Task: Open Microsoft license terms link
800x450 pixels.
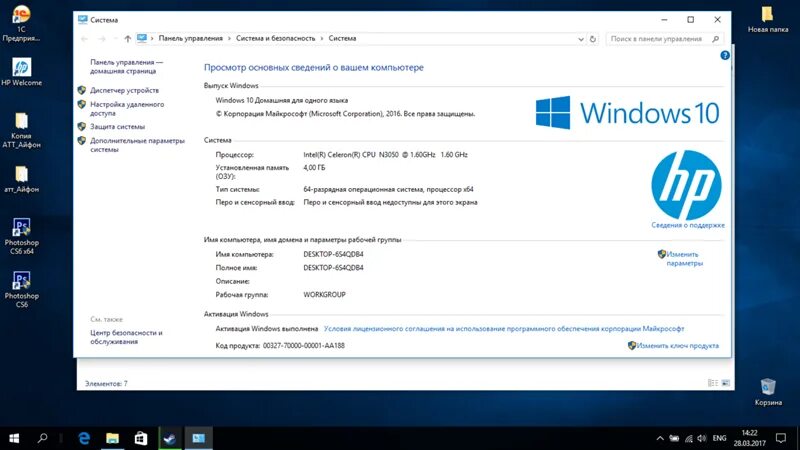Action: (504, 329)
